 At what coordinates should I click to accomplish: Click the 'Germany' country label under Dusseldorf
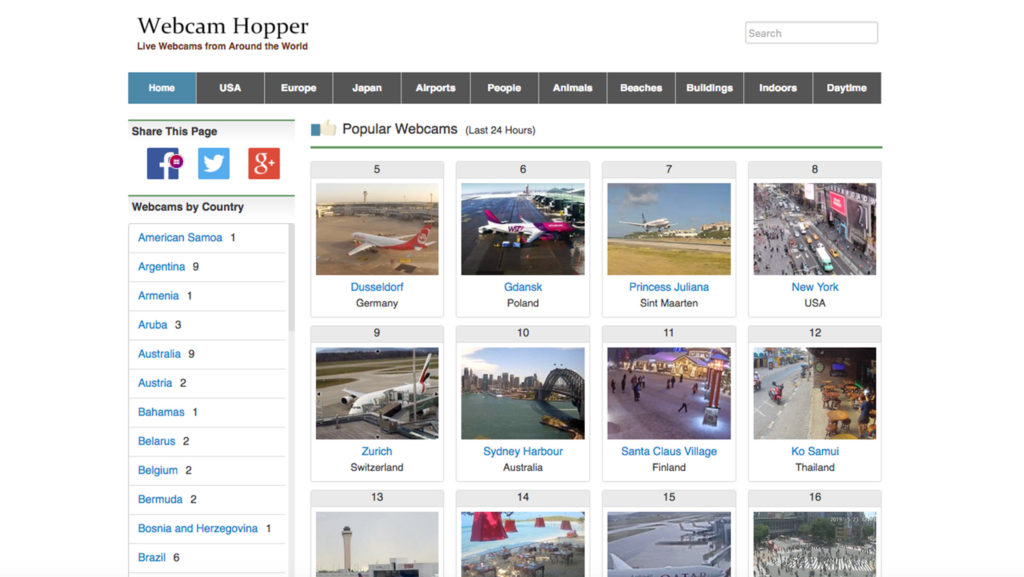(x=377, y=304)
